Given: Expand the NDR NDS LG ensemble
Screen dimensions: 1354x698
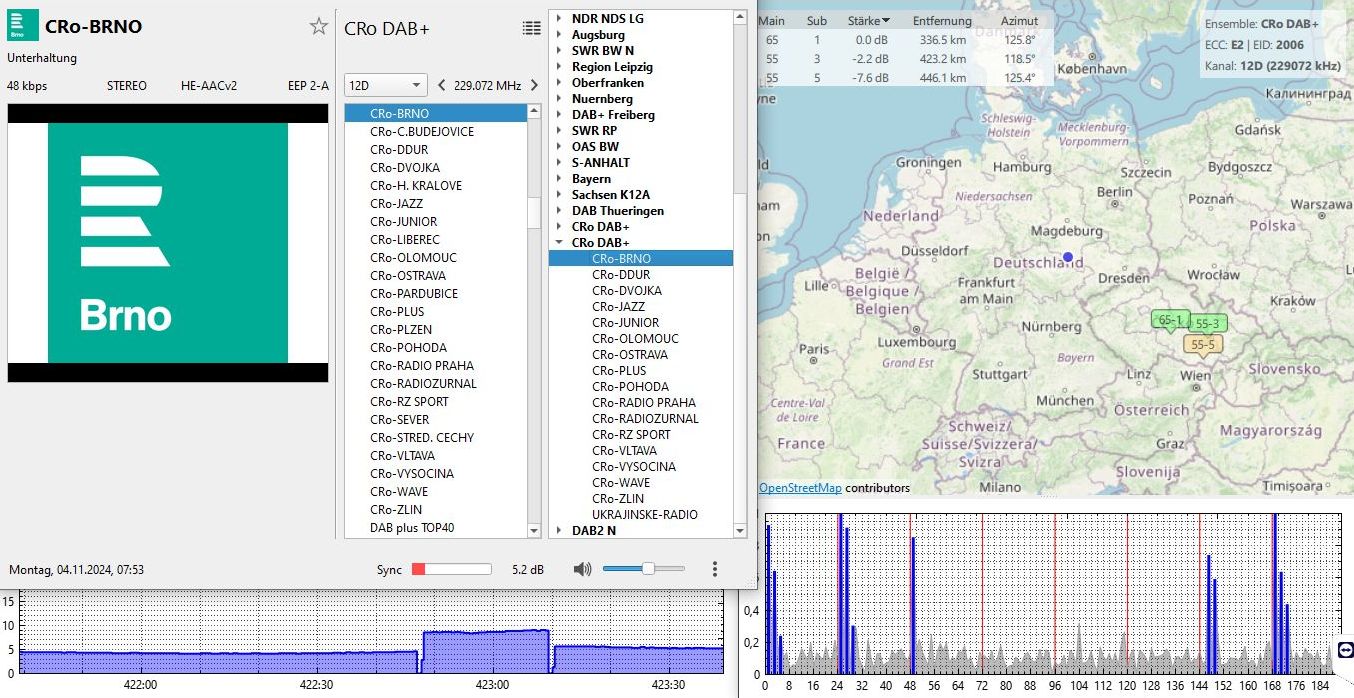Looking at the screenshot, I should (x=558, y=19).
